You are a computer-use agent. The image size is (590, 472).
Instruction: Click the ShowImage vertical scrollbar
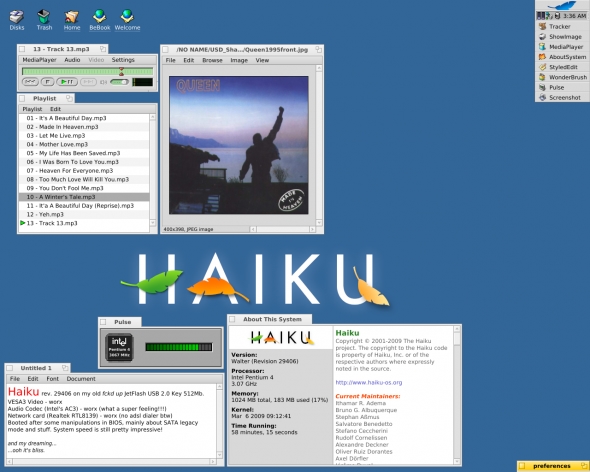pyautogui.click(x=319, y=145)
